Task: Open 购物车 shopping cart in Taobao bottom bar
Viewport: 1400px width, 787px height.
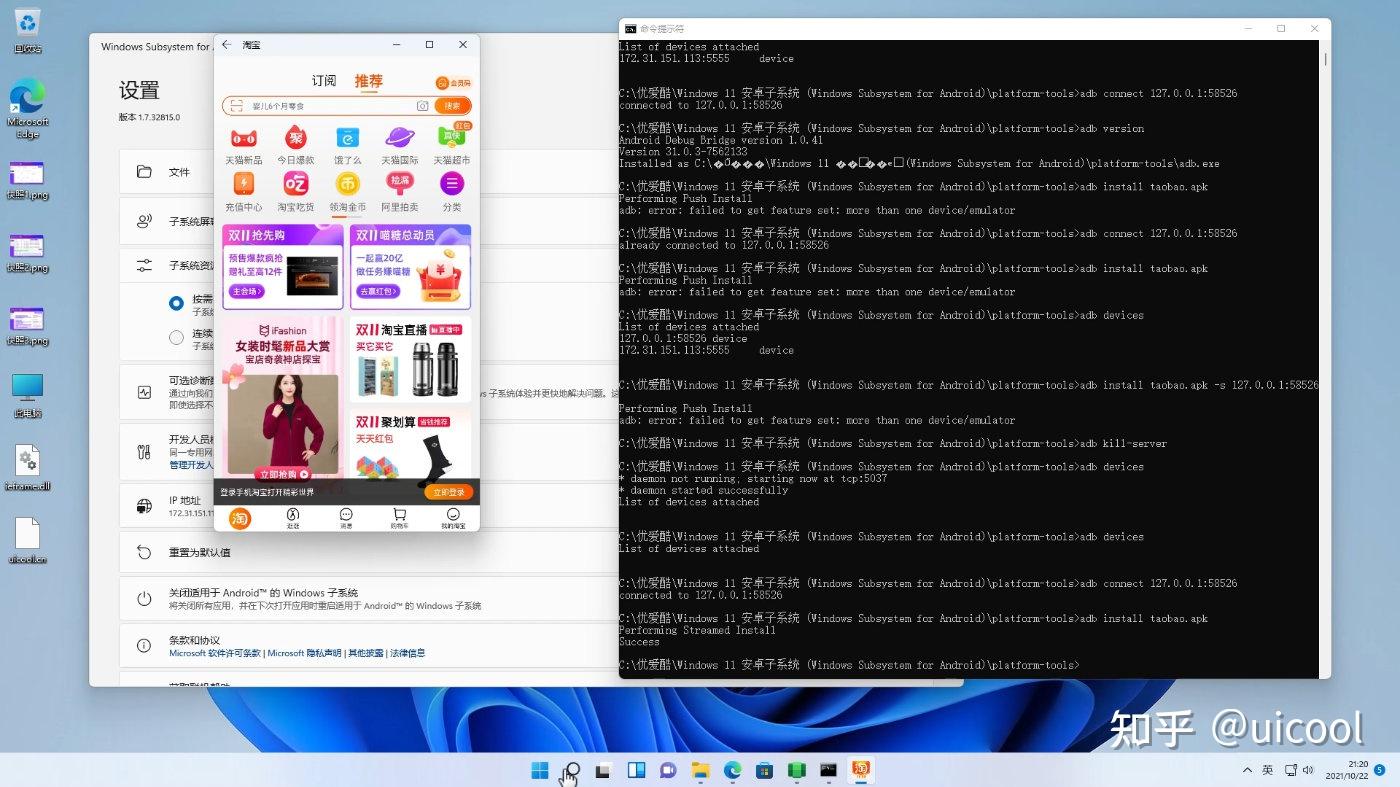Action: click(x=399, y=518)
